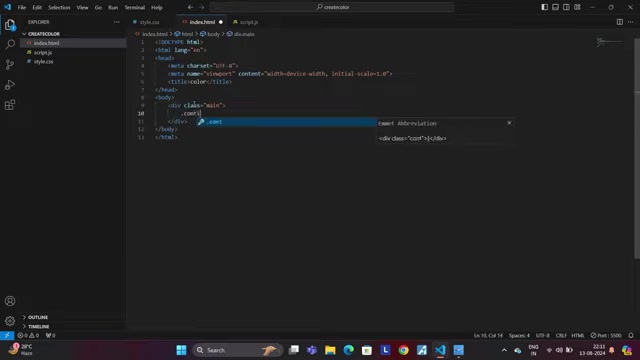Change indentation via Spaces: 4
Viewport: 640px width, 360px height.
click(x=519, y=335)
